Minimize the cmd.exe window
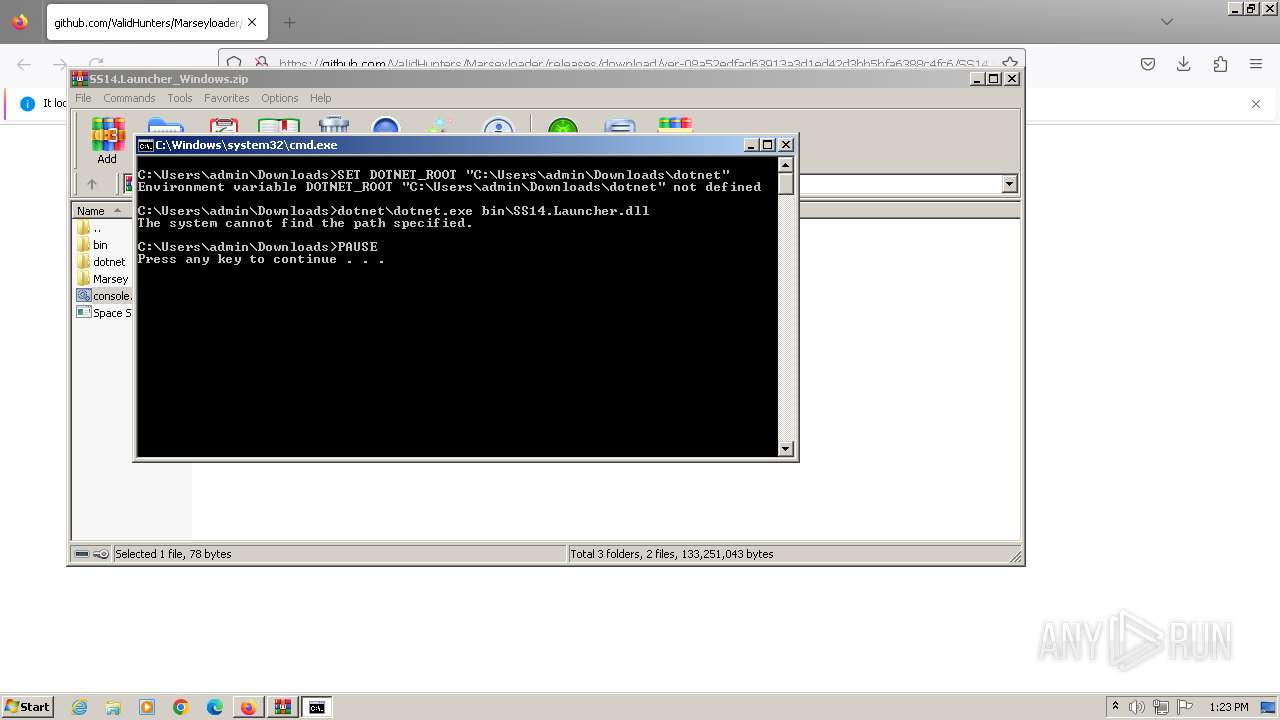 pyautogui.click(x=752, y=145)
